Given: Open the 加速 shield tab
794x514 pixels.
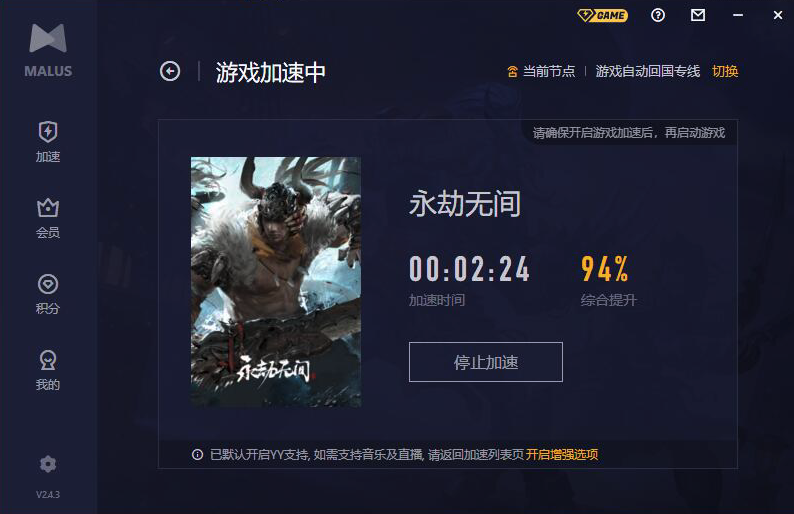Looking at the screenshot, I should (48, 142).
